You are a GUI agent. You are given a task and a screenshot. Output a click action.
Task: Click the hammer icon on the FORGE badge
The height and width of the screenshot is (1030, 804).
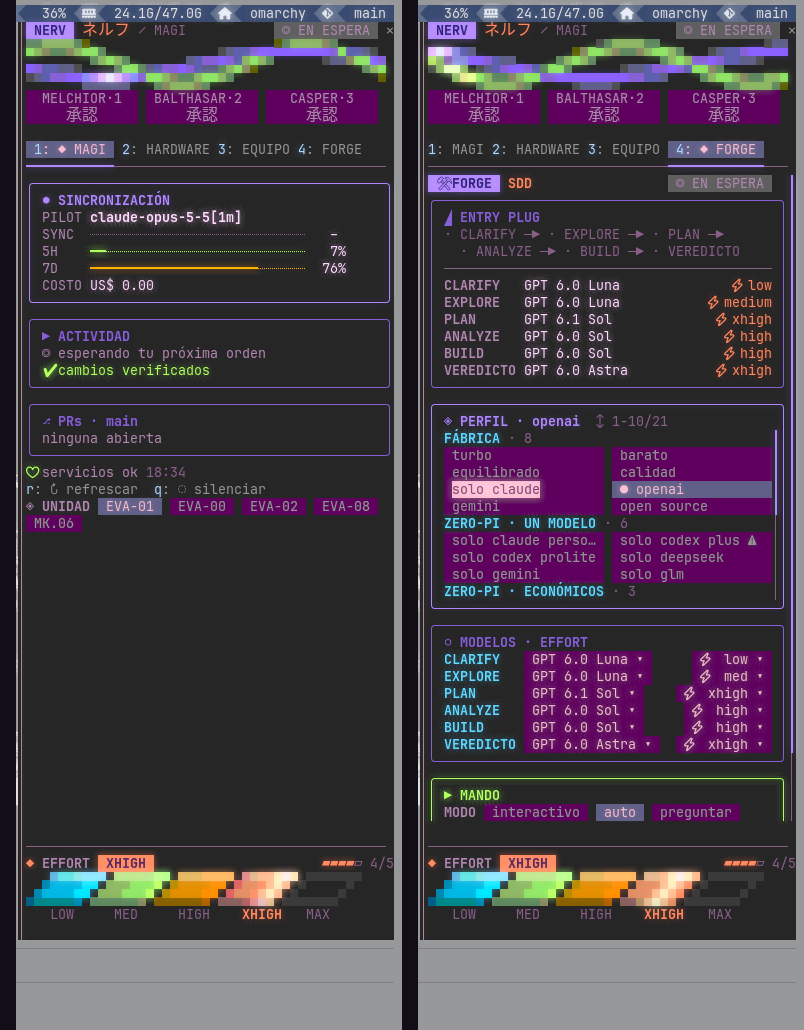pyautogui.click(x=445, y=183)
